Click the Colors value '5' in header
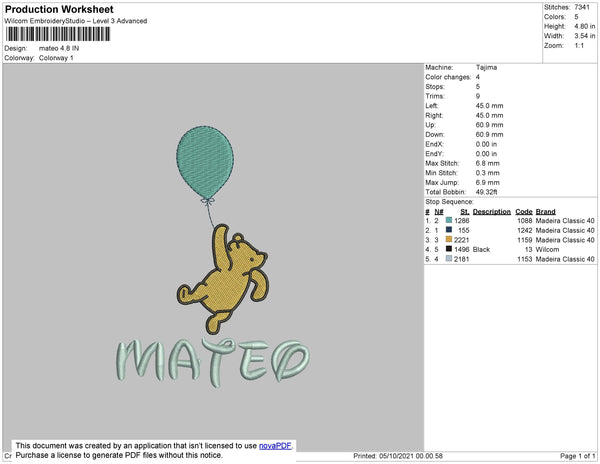This screenshot has height=464, width=600. coord(576,17)
